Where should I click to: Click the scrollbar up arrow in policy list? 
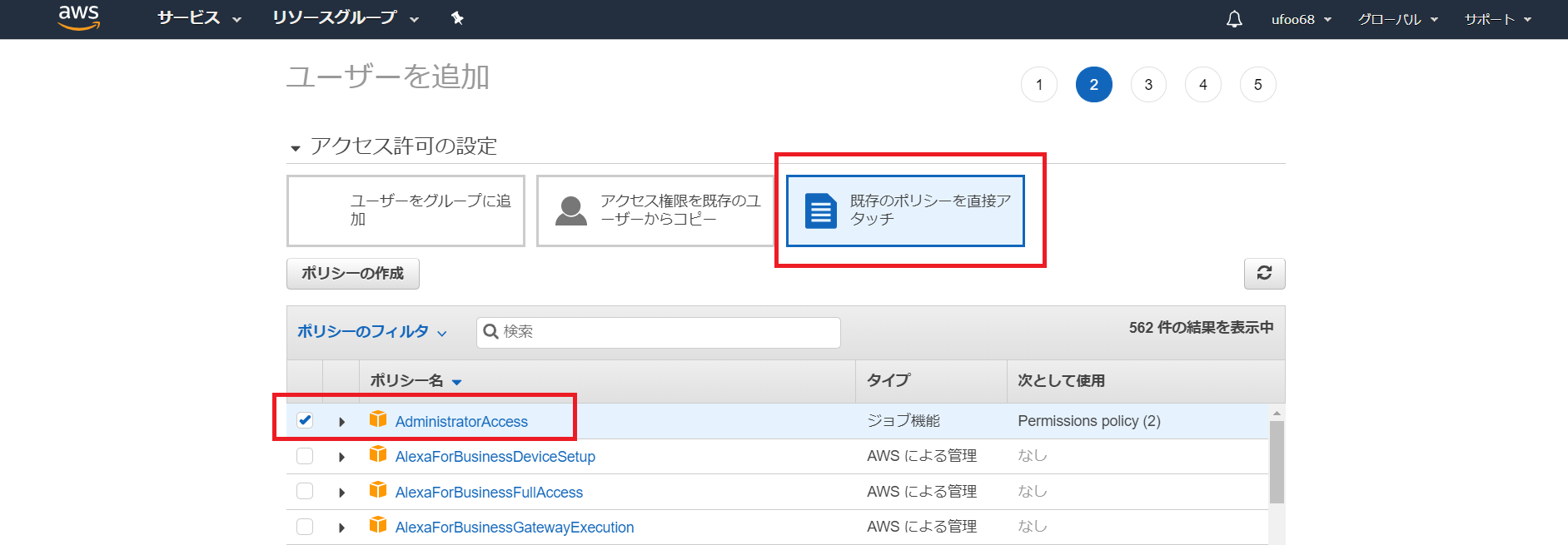(x=1277, y=413)
